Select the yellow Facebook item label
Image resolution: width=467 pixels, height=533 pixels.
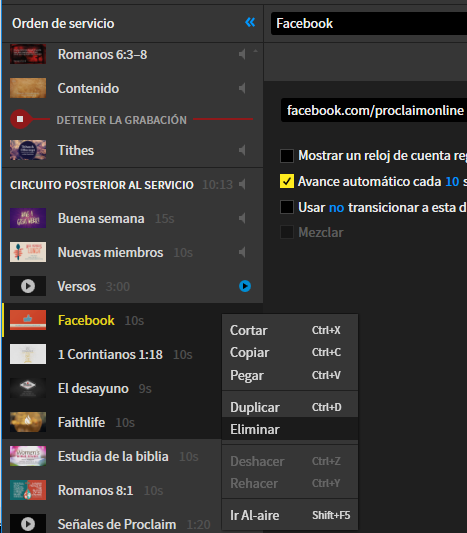(86, 320)
